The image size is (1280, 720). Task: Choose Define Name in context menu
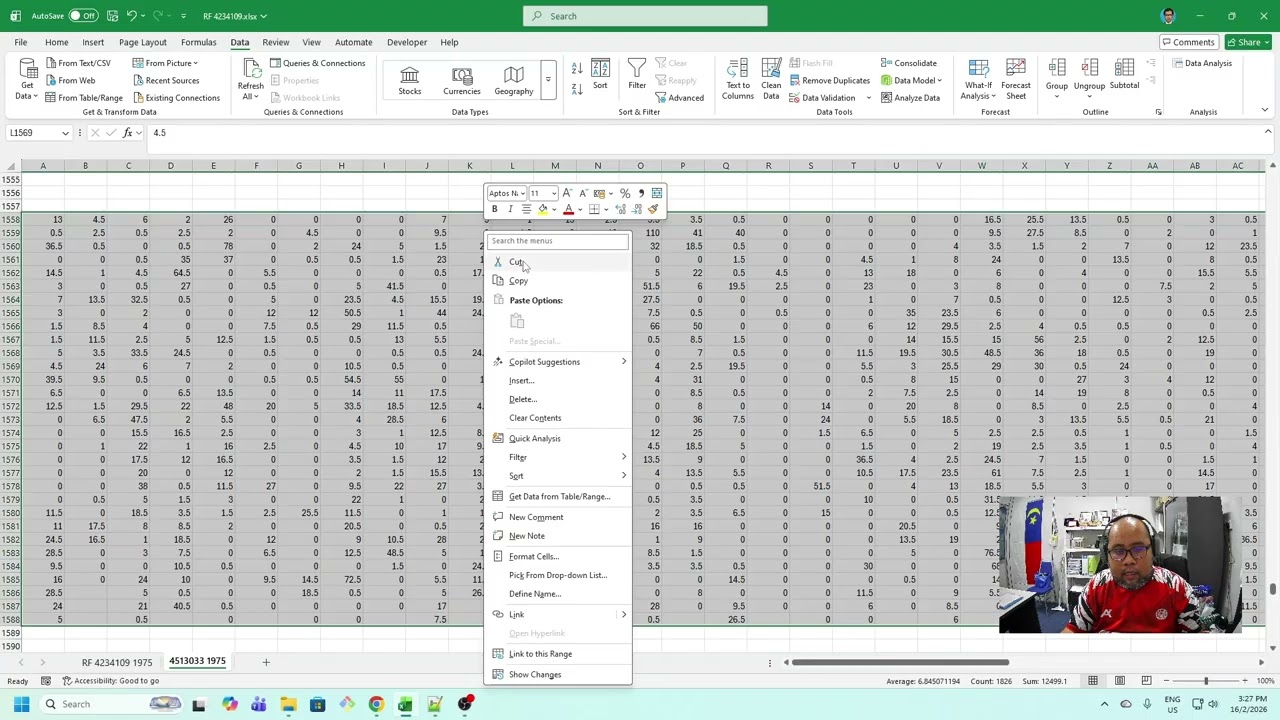[x=559, y=594]
